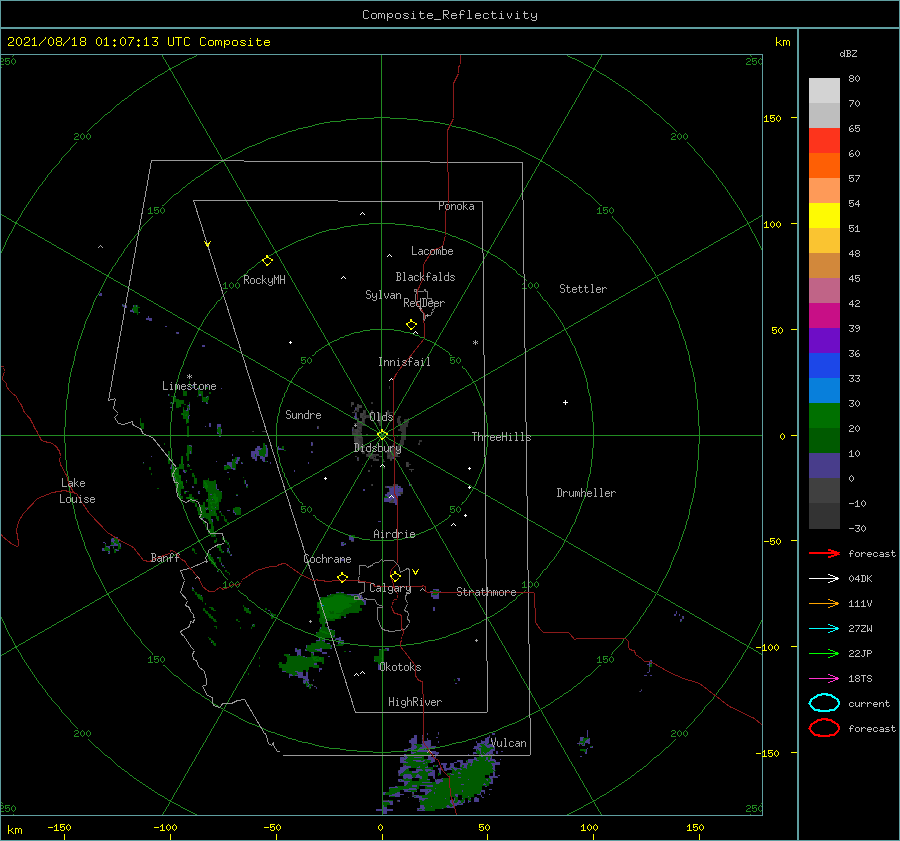The height and width of the screenshot is (841, 900).
Task: Click the 33 dBZ blue color swatch
Action: click(x=824, y=366)
